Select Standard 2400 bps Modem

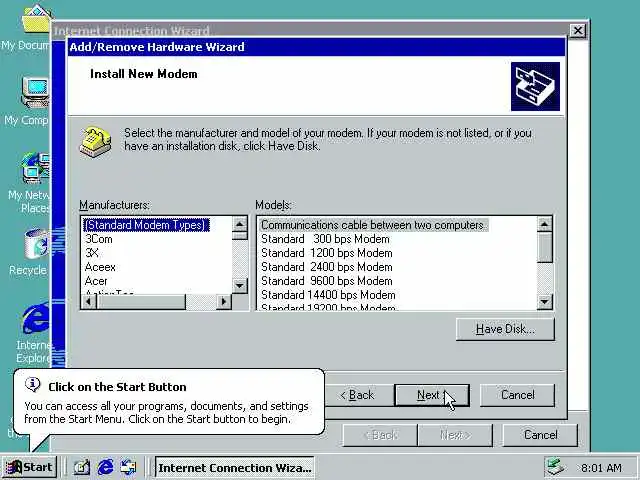(x=327, y=267)
